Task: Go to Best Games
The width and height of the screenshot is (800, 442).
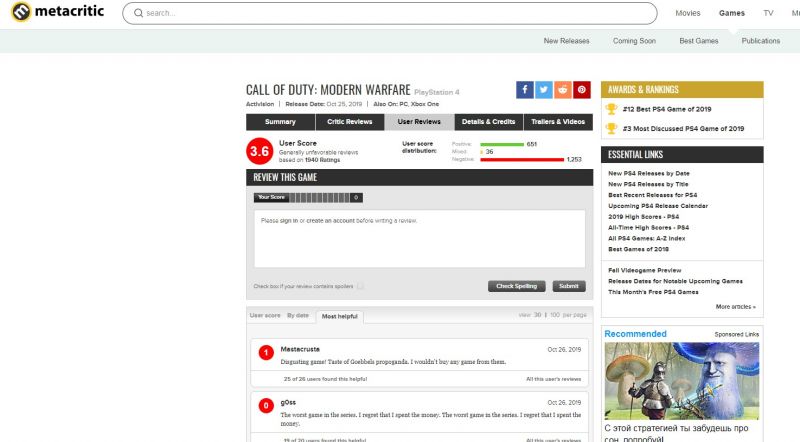Action: [x=698, y=41]
